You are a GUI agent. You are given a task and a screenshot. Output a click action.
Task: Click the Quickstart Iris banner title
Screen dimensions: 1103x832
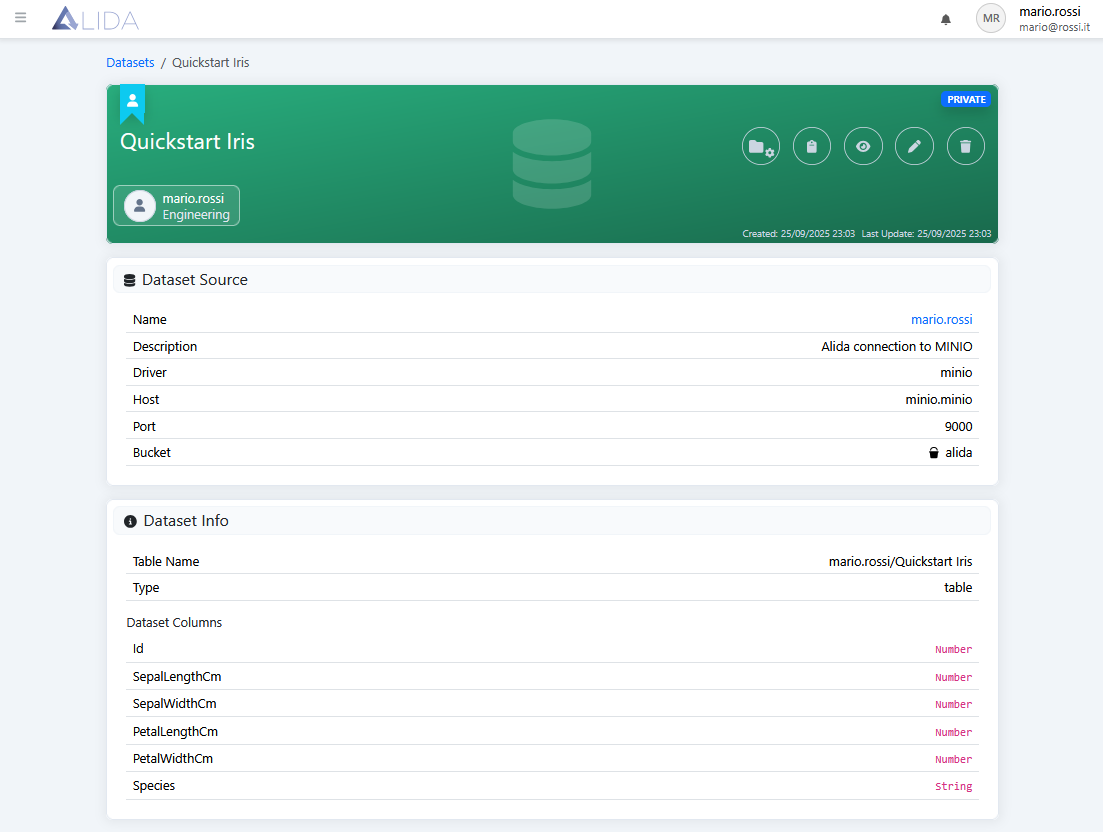187,141
